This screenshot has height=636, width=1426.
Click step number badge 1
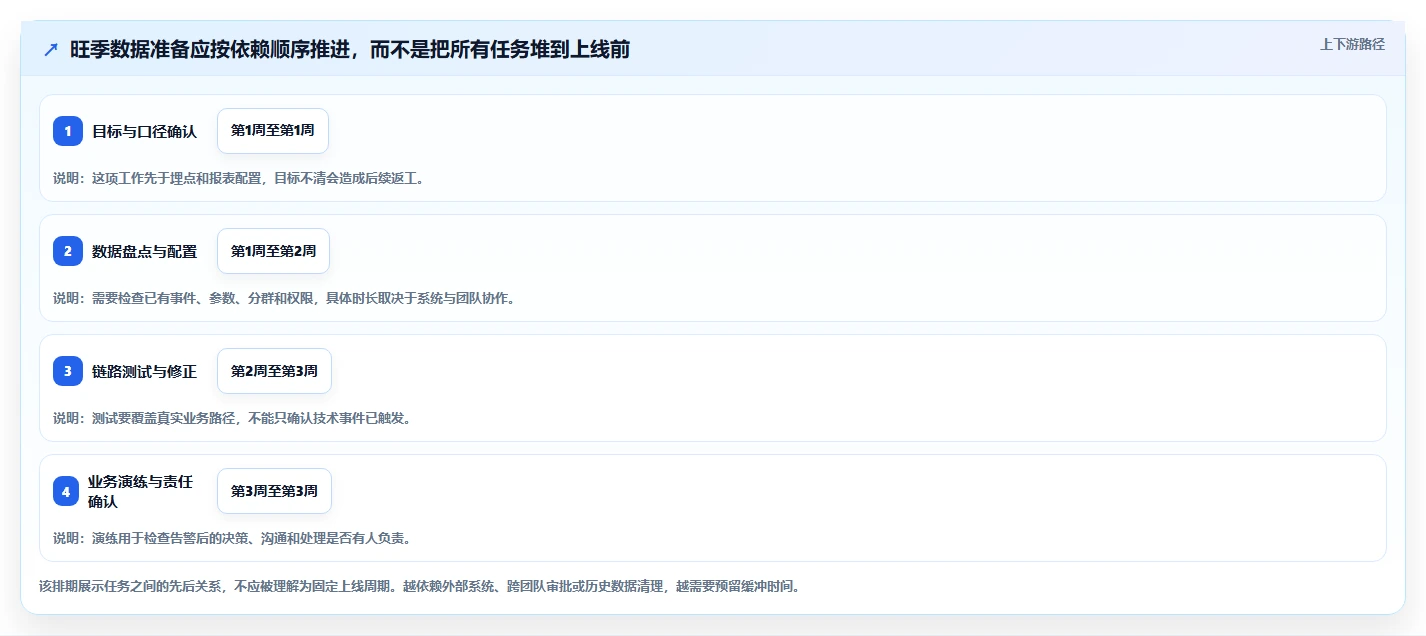(x=68, y=131)
